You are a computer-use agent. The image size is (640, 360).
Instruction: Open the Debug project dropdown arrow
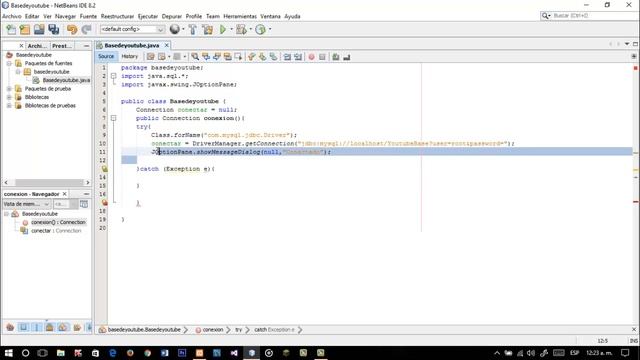251,29
